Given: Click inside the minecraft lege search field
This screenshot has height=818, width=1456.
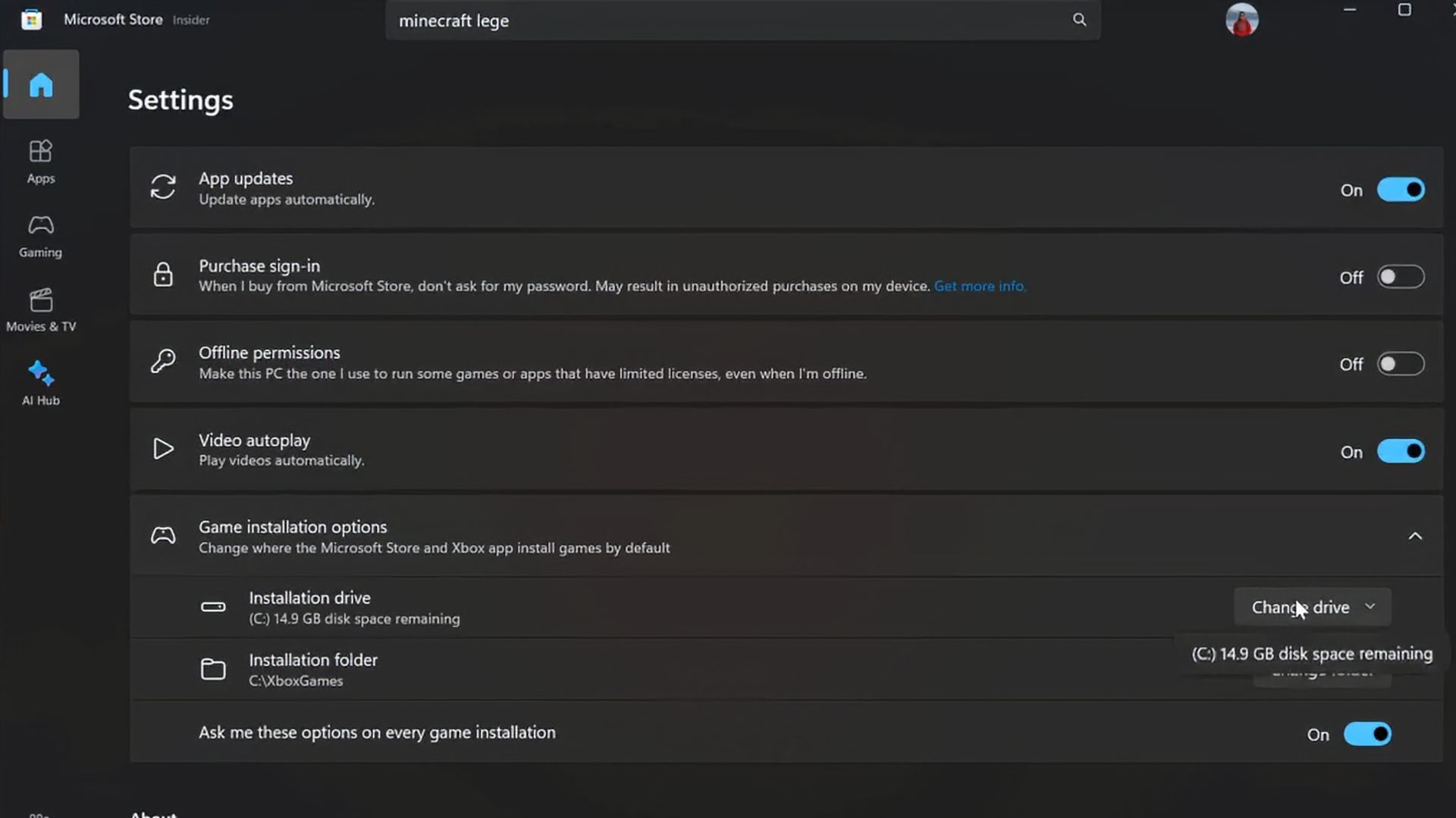Looking at the screenshot, I should tap(682, 20).
